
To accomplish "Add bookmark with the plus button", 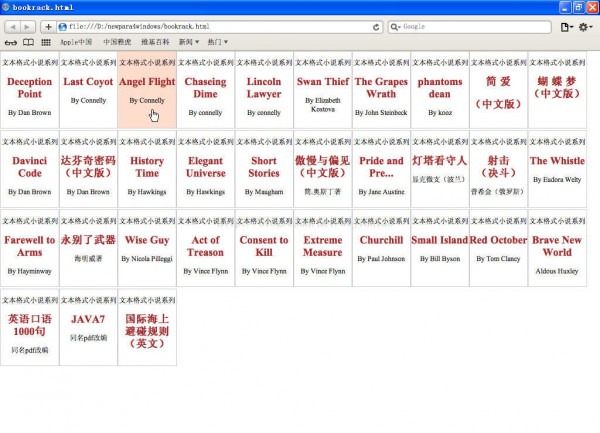I will [48, 27].
